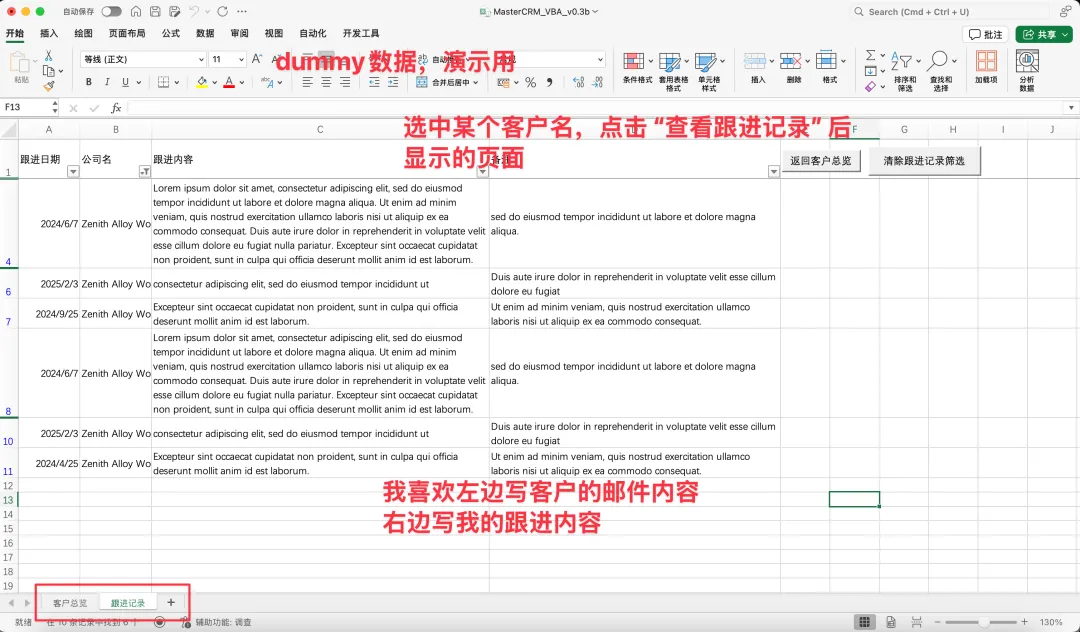Switch to the 页面布局 ribbon tab
The image size is (1080, 632).
click(x=127, y=33)
